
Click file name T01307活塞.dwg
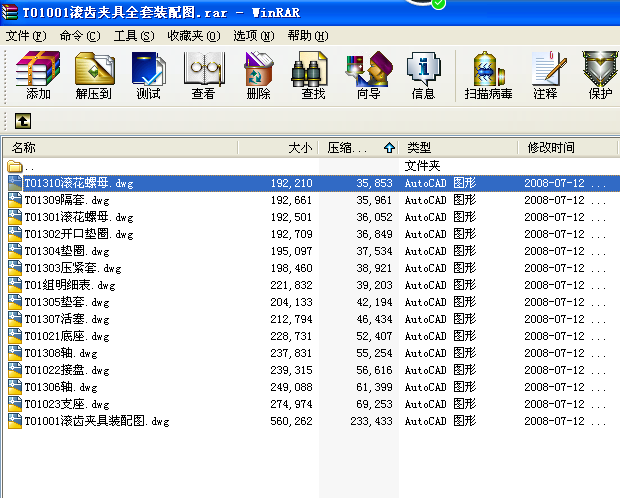67,319
